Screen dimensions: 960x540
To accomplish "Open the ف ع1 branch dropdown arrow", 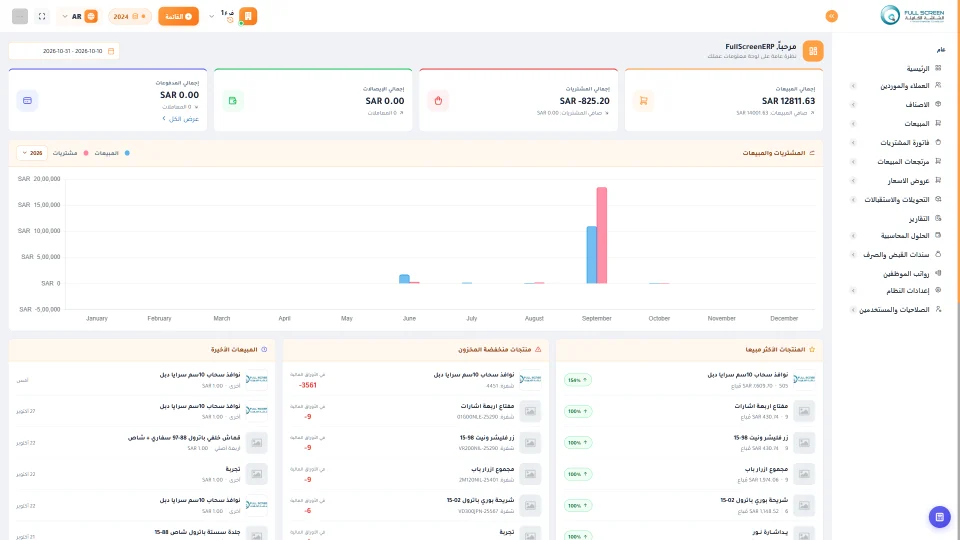I will coord(212,17).
